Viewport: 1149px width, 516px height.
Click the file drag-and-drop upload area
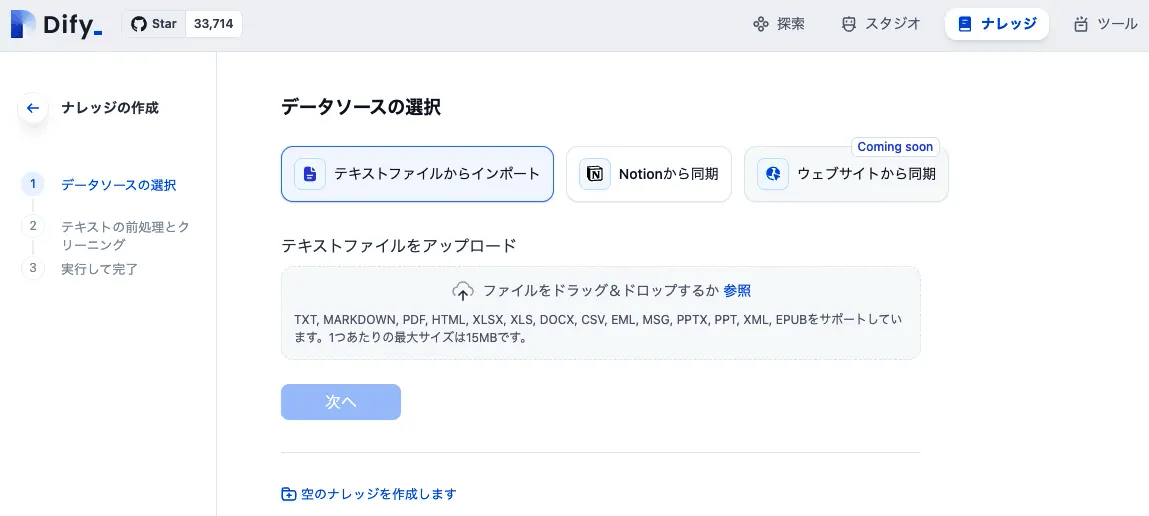[x=601, y=313]
